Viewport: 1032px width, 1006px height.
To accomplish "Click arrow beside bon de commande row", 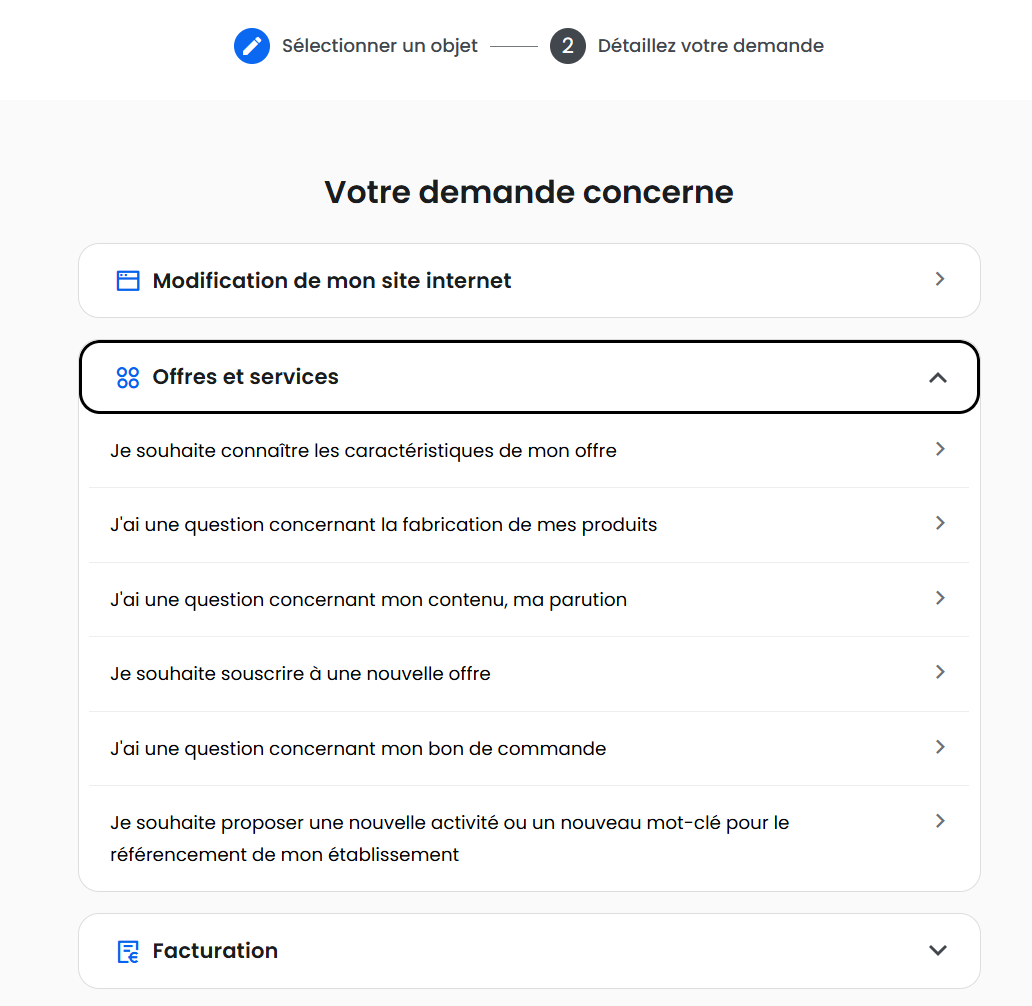I will click(x=939, y=747).
